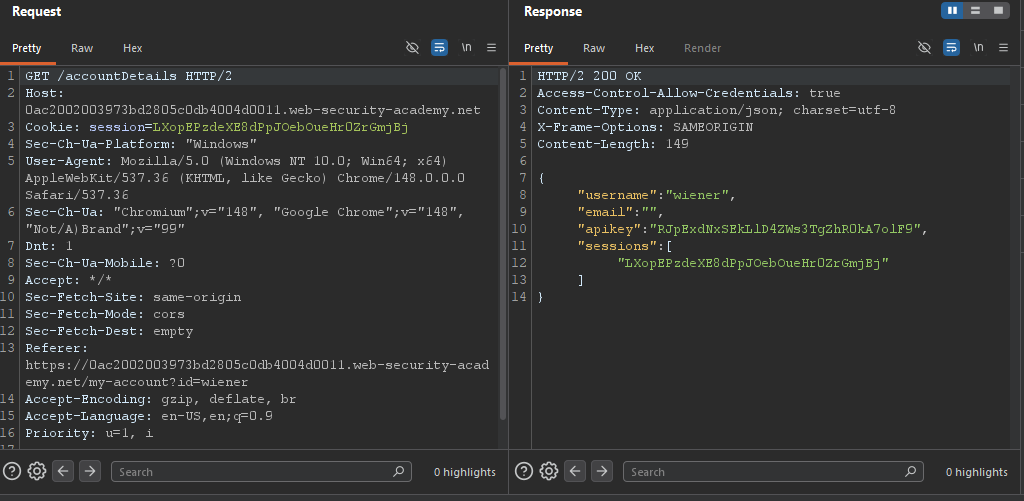
Task: Open the Response Hex tab
Action: point(645,48)
